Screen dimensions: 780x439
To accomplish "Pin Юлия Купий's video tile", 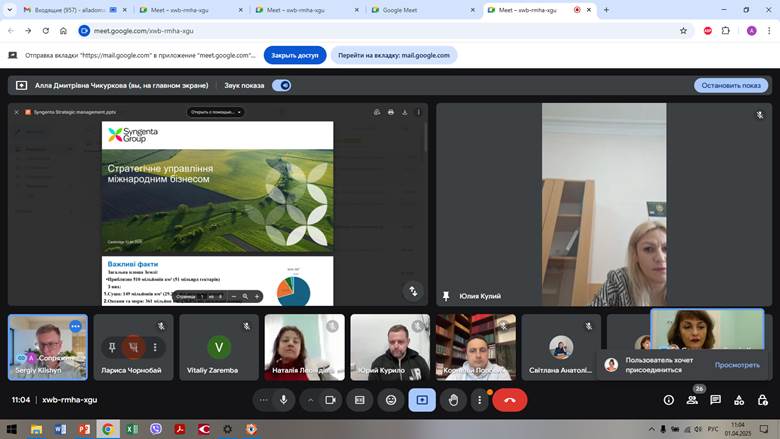I will pos(446,296).
